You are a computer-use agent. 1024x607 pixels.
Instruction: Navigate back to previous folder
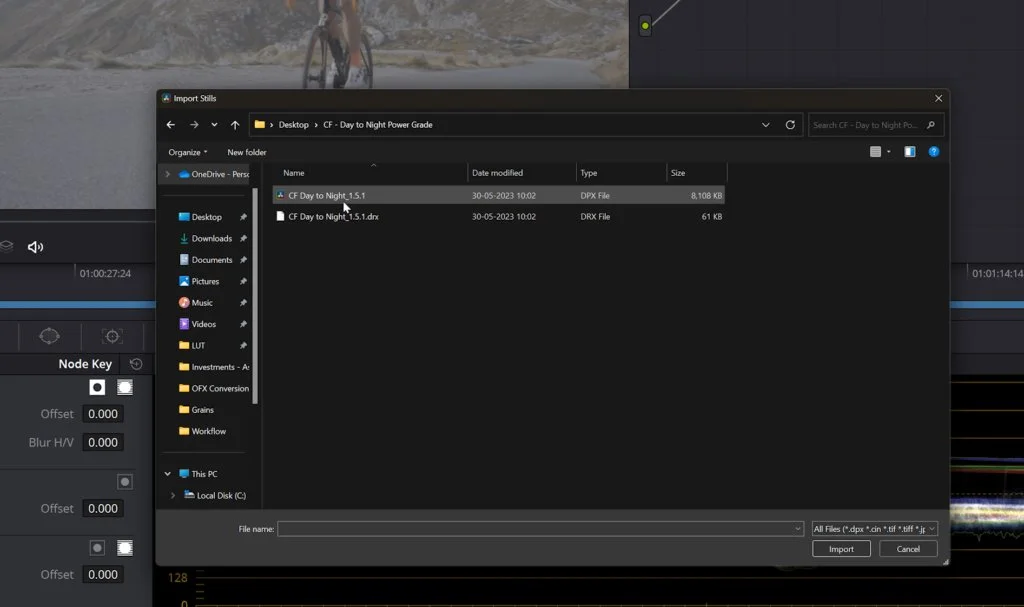pos(171,125)
